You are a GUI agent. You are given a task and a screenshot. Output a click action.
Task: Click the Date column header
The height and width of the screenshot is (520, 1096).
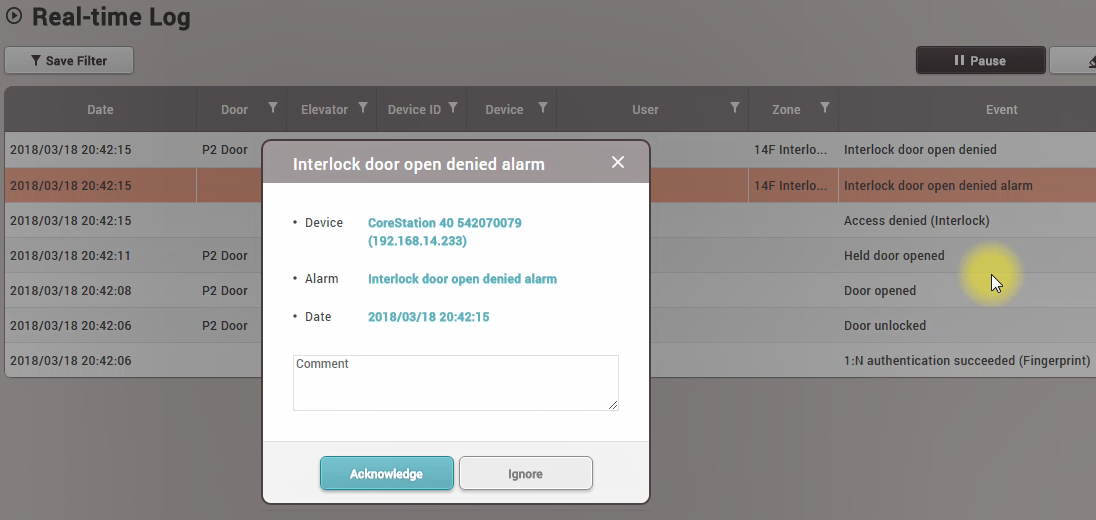click(x=100, y=110)
